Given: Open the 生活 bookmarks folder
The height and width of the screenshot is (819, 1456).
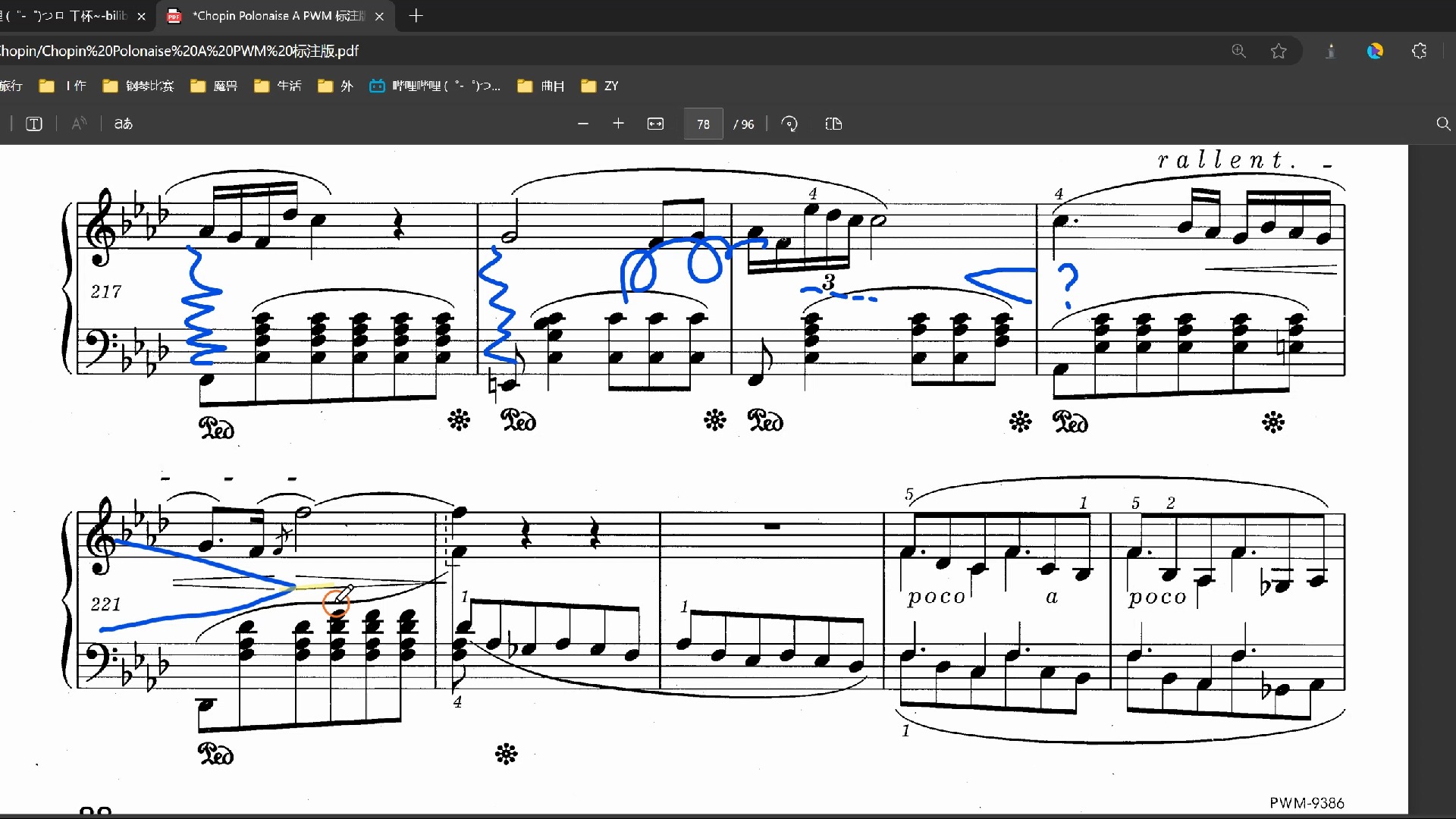Looking at the screenshot, I should [x=278, y=86].
